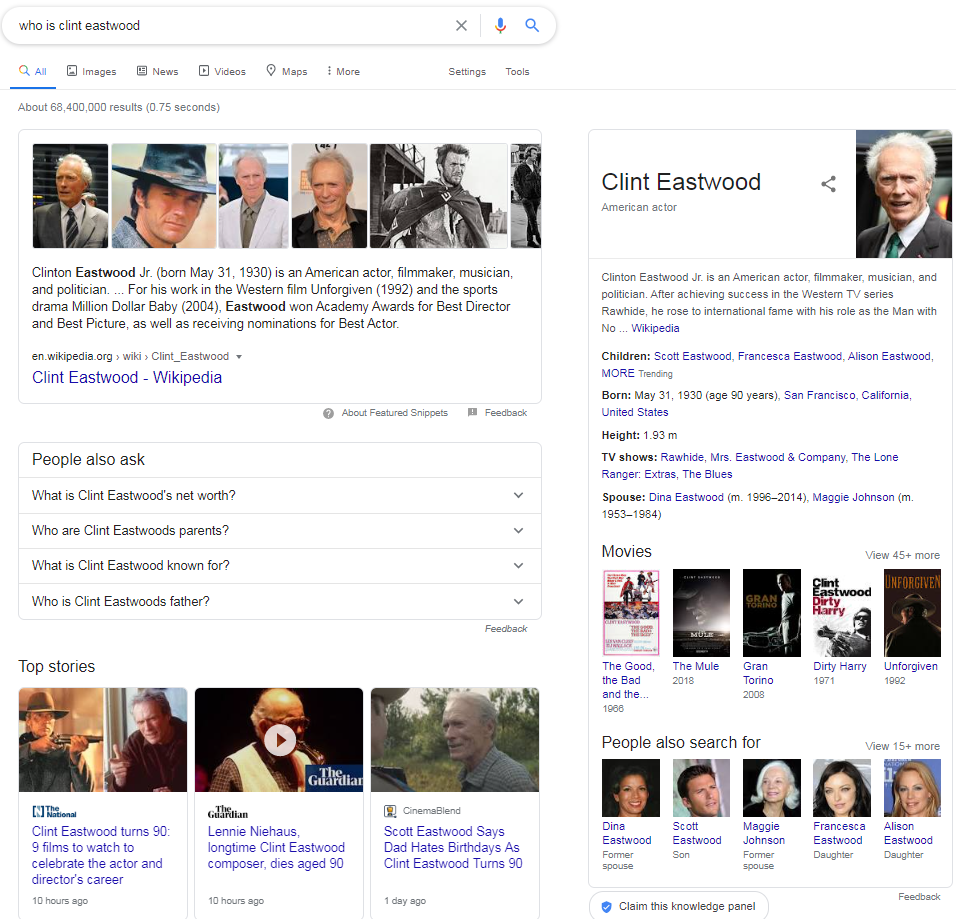Click the blue magnifying glass search icon

532,26
